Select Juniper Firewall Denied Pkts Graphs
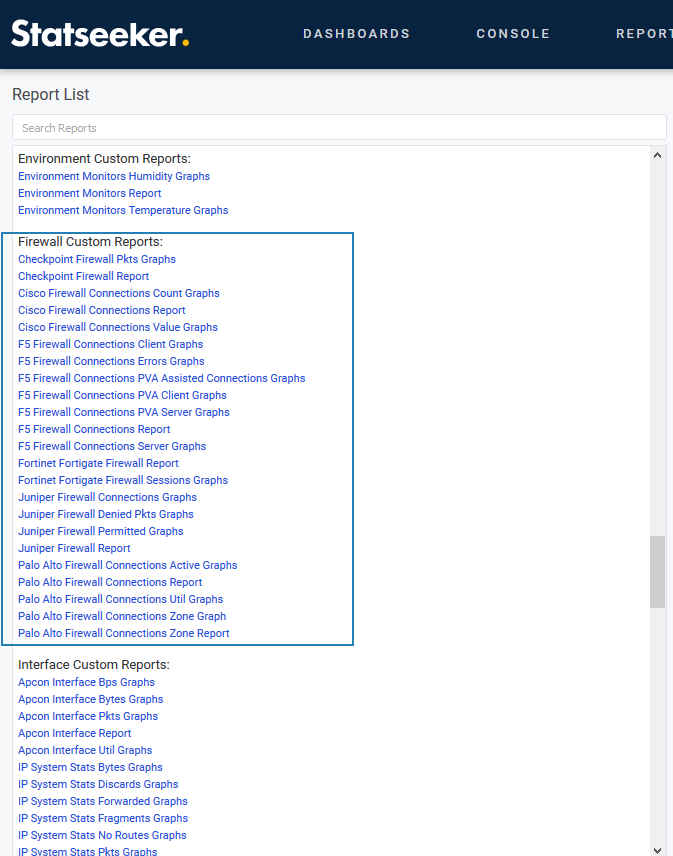Image resolution: width=673 pixels, height=856 pixels. click(106, 514)
